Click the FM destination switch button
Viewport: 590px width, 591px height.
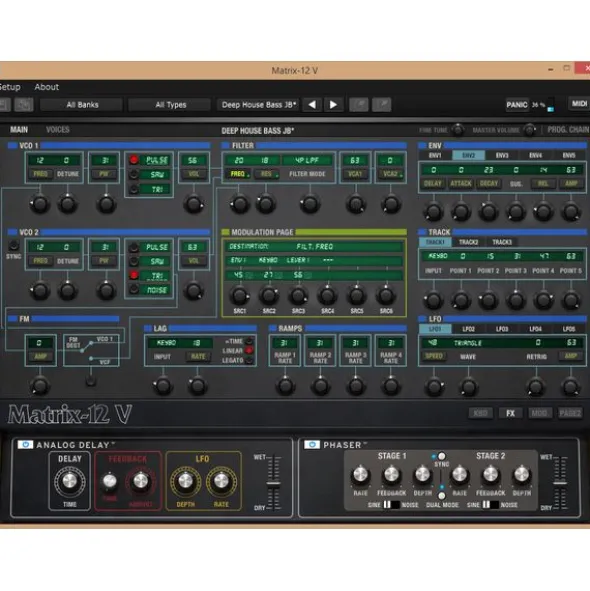(x=90, y=381)
